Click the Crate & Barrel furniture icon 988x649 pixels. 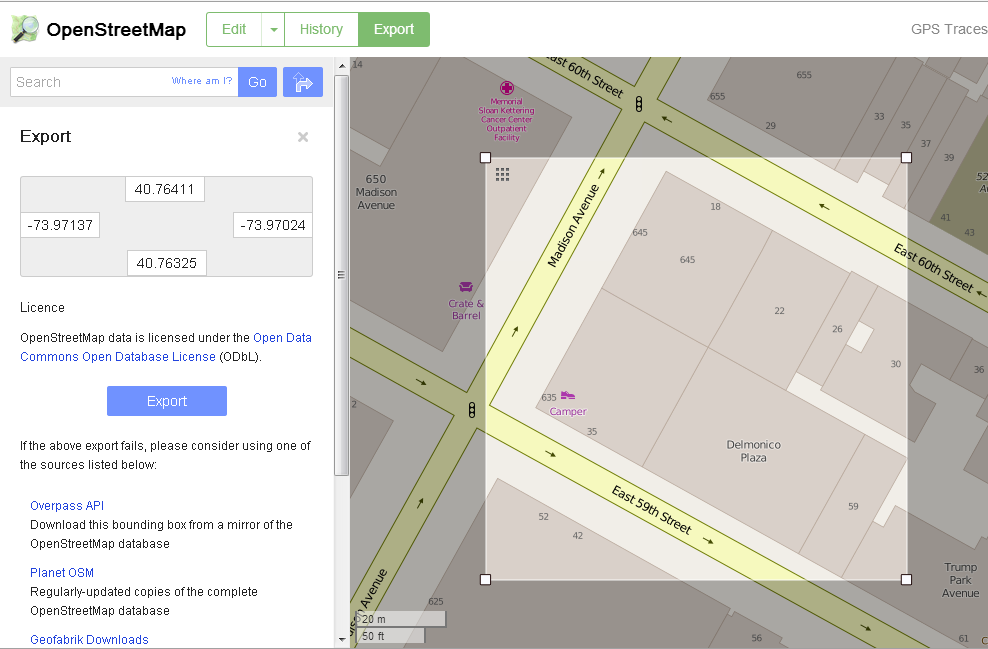pyautogui.click(x=466, y=287)
